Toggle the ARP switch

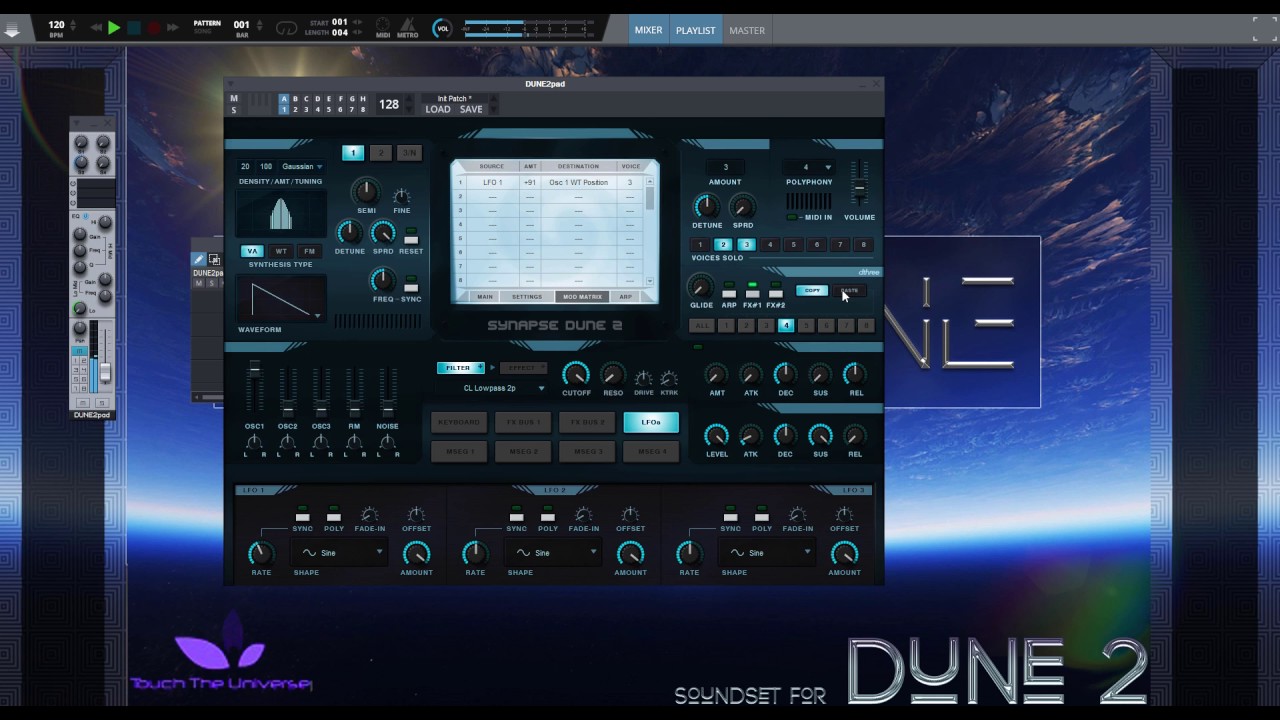click(729, 290)
